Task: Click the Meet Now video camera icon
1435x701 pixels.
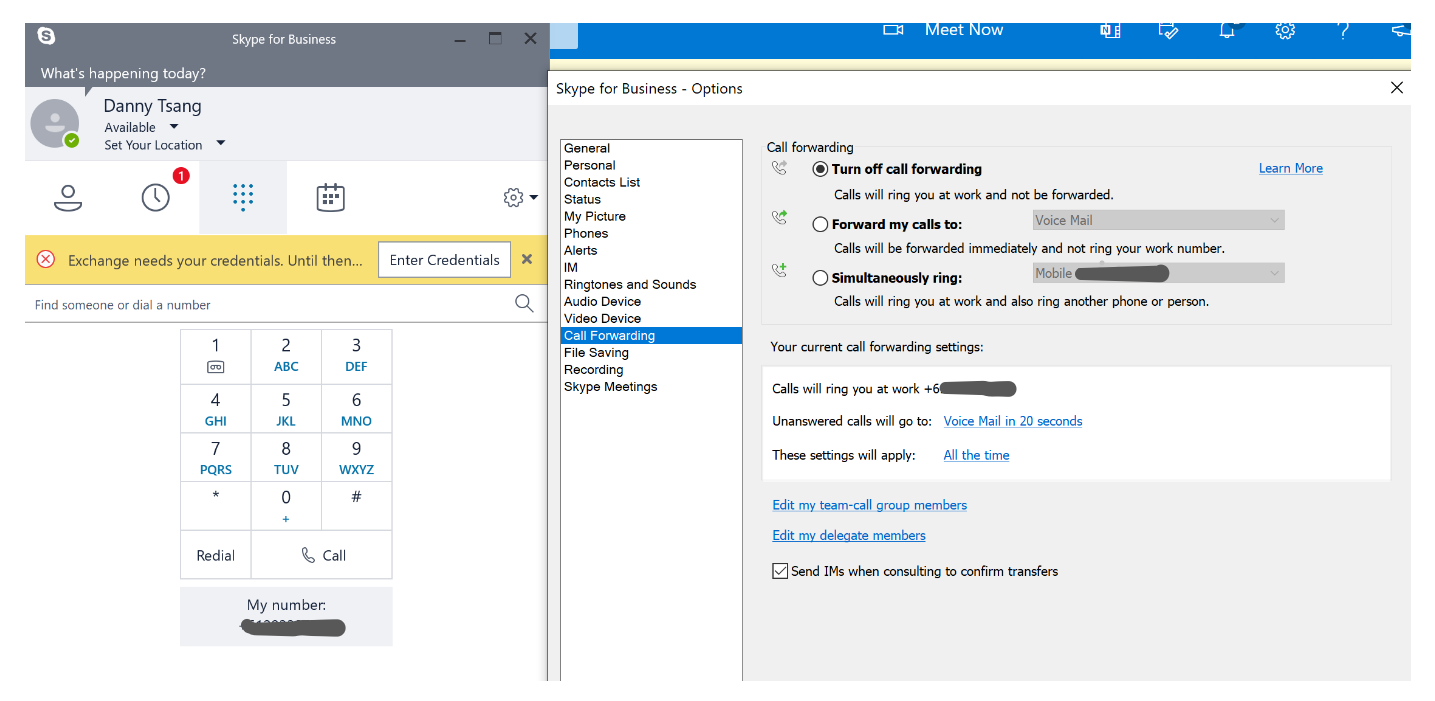Action: click(892, 30)
